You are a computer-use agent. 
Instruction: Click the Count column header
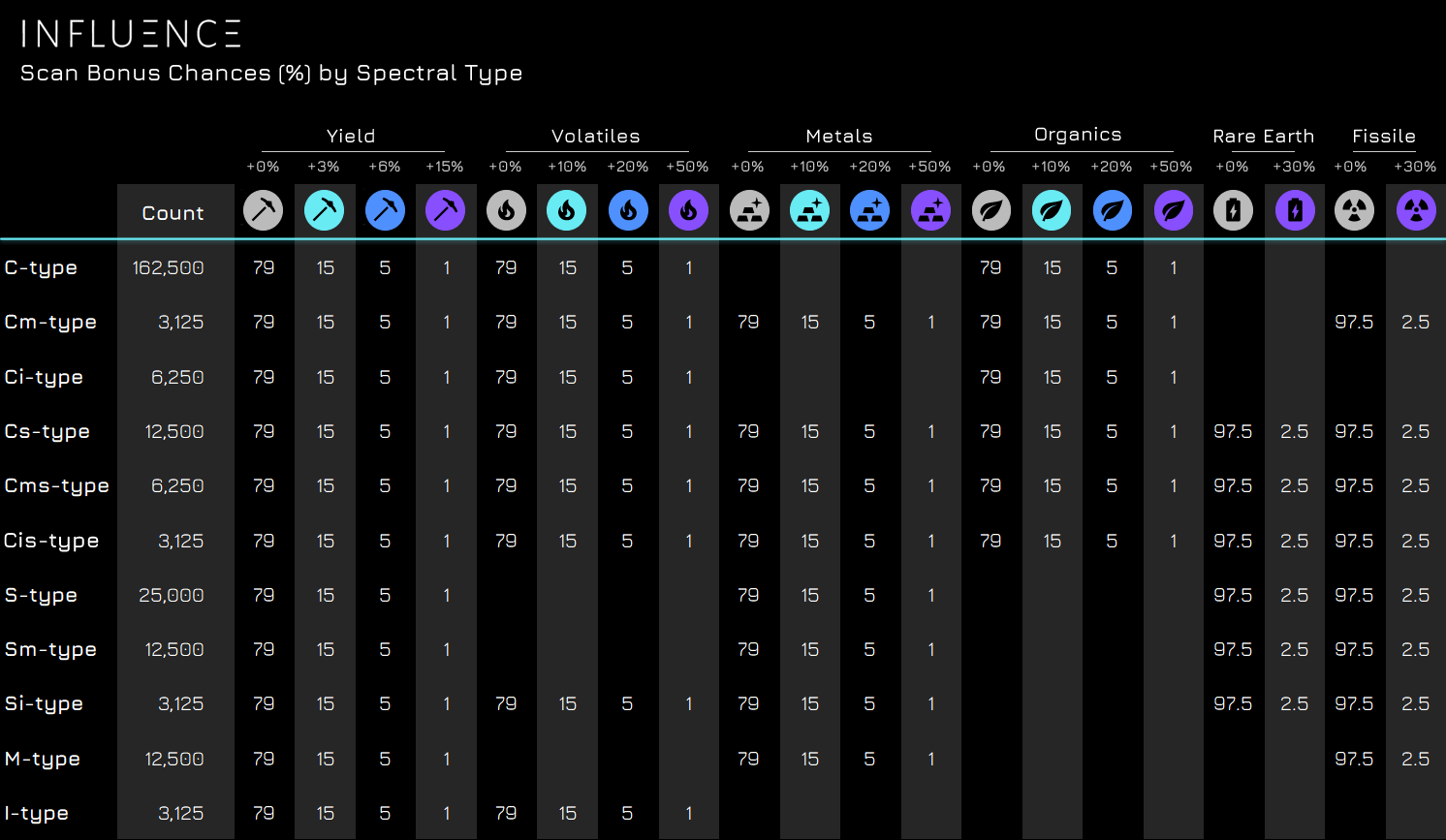tap(173, 213)
